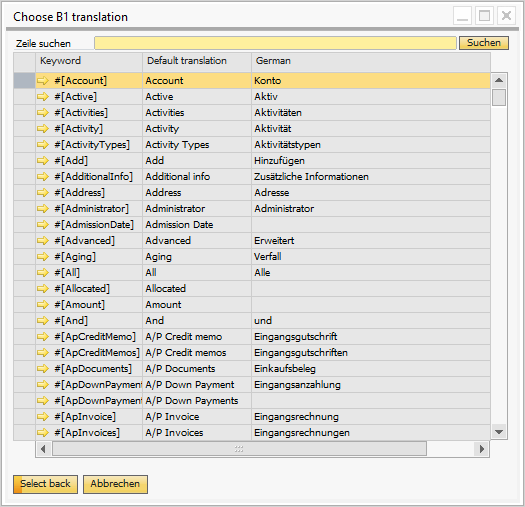Viewport: 525px width, 507px height.
Task: Click the yellow arrow for #[Add] keyword
Action: coord(43,161)
